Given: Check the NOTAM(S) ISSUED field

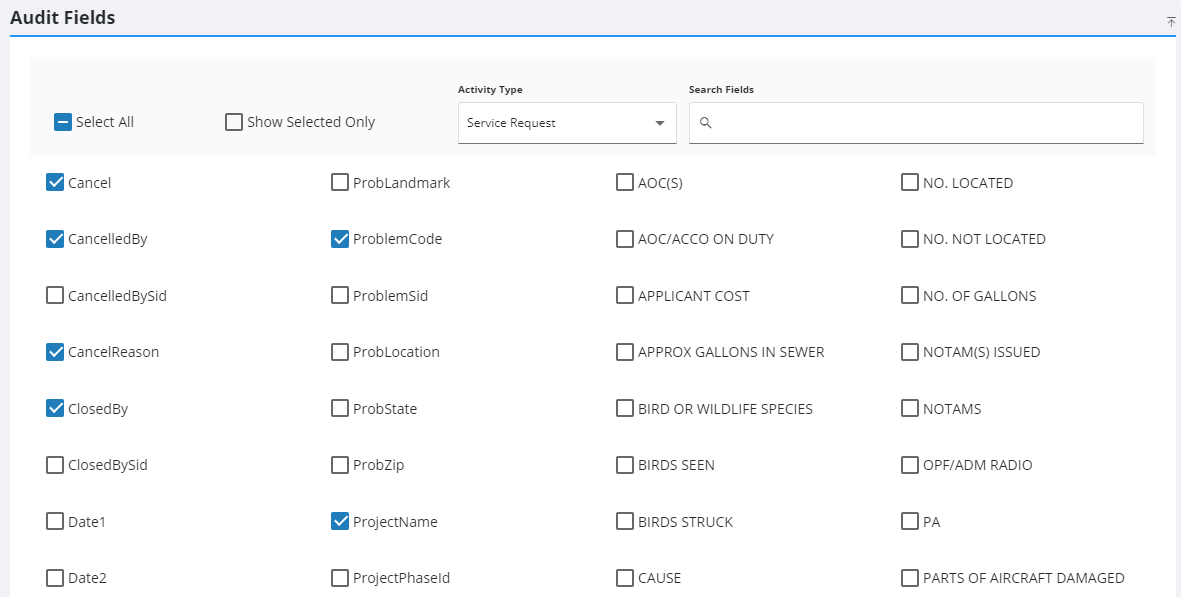Looking at the screenshot, I should click(x=910, y=352).
